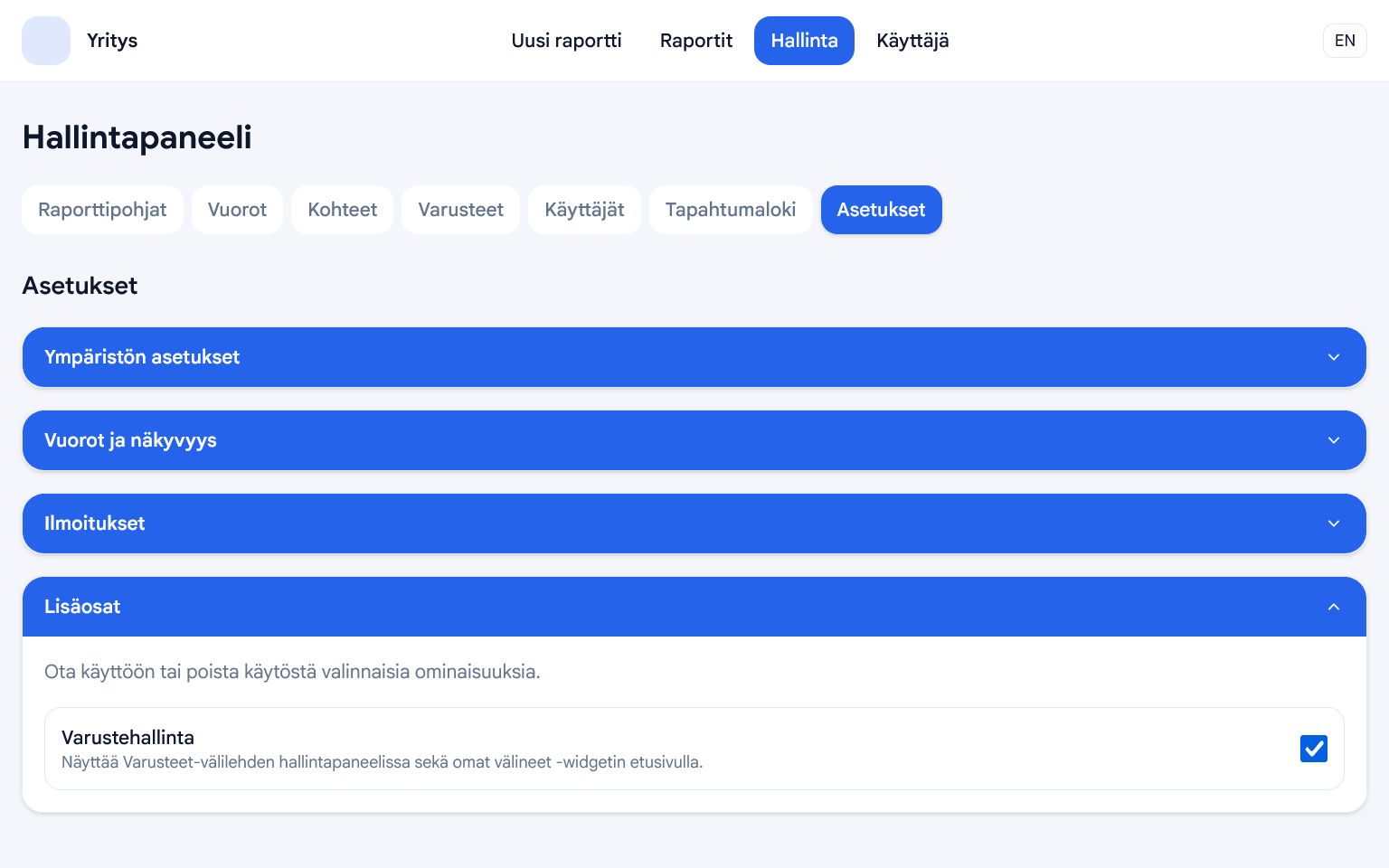
Task: Switch to the Käyttäjät tab
Action: [584, 210]
